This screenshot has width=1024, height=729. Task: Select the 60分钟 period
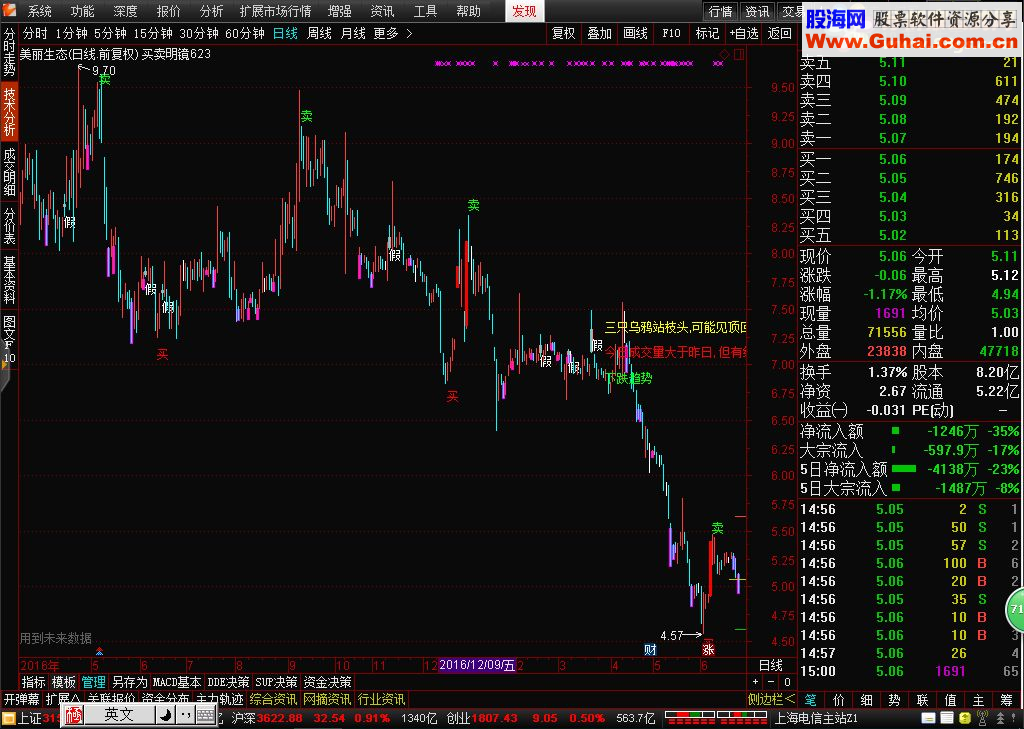pyautogui.click(x=244, y=33)
